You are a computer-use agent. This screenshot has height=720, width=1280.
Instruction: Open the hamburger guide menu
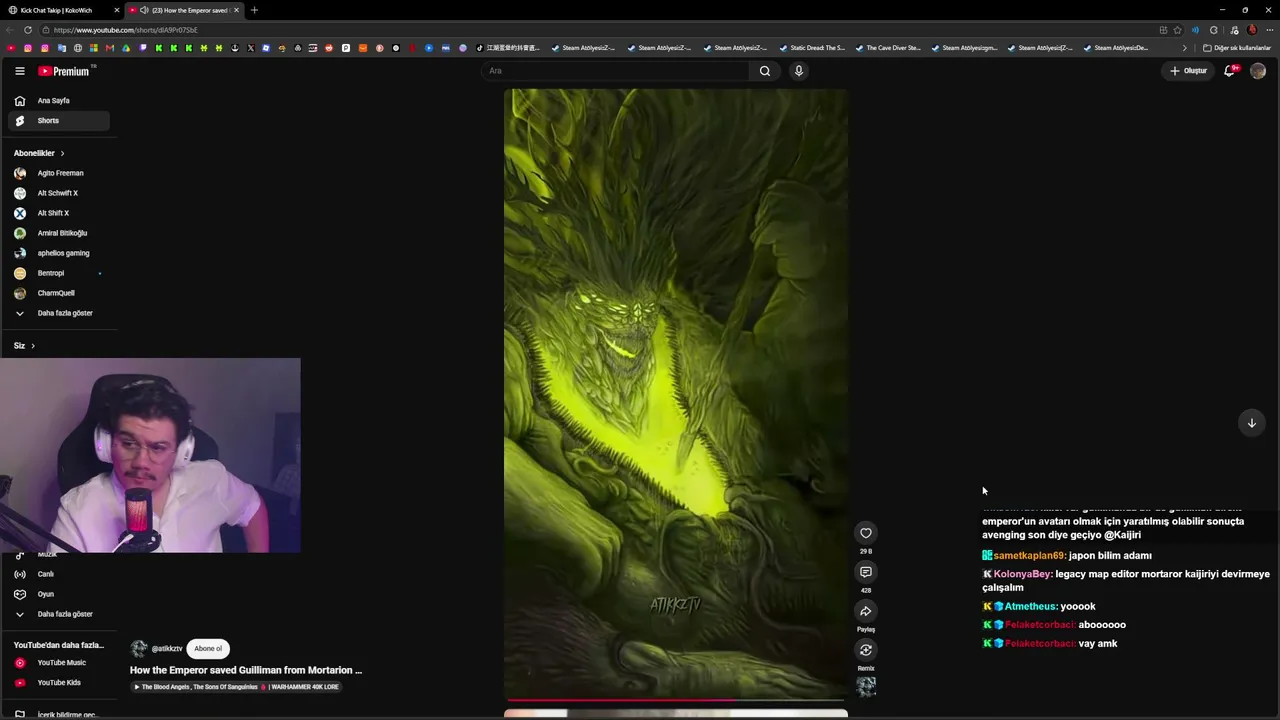point(20,71)
